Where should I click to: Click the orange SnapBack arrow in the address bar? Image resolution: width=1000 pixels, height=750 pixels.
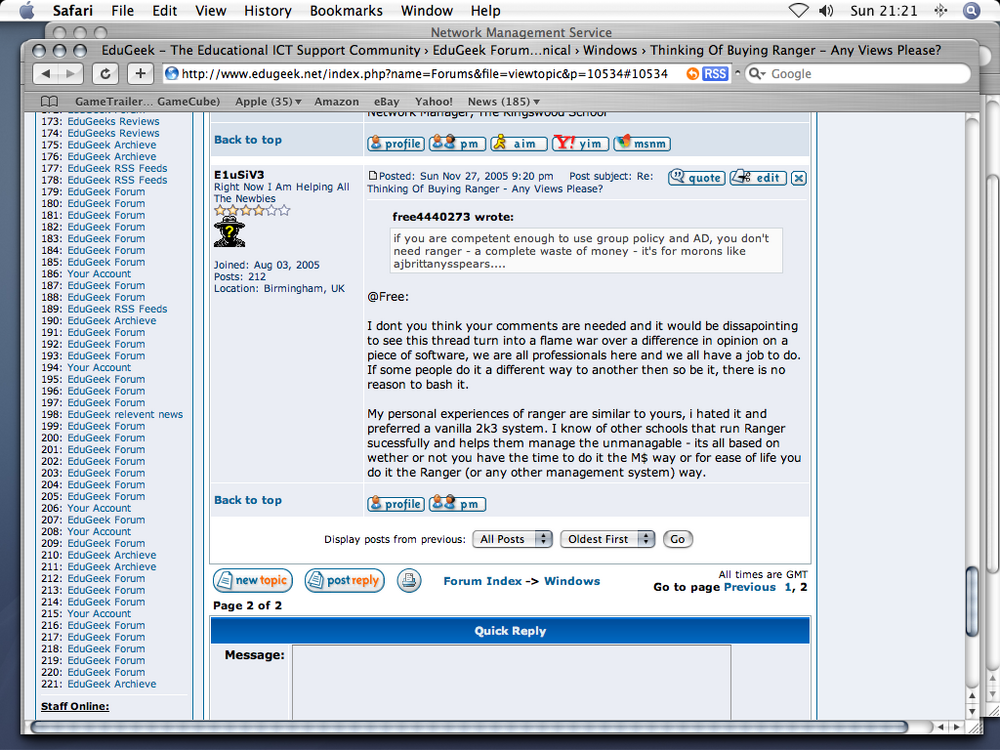(692, 74)
